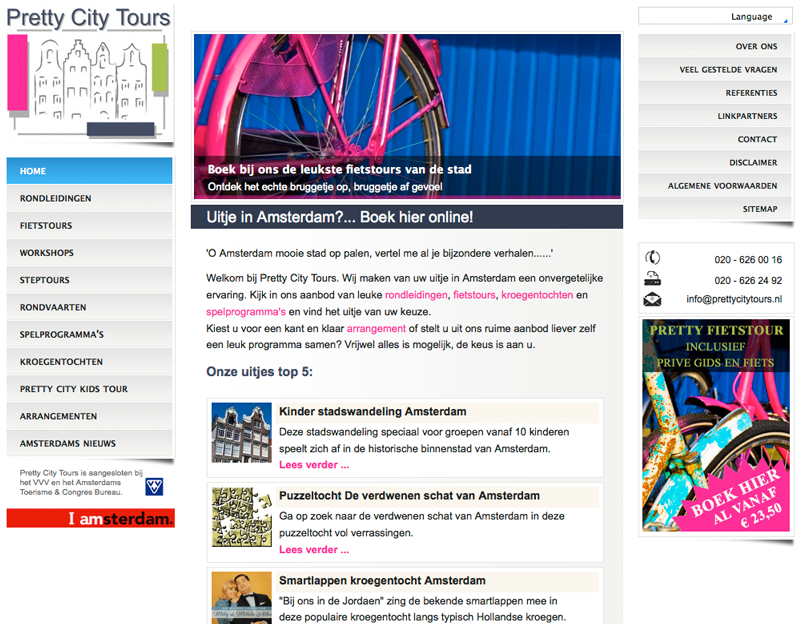
Task: Click the pink bicycle header banner
Action: pos(407,116)
